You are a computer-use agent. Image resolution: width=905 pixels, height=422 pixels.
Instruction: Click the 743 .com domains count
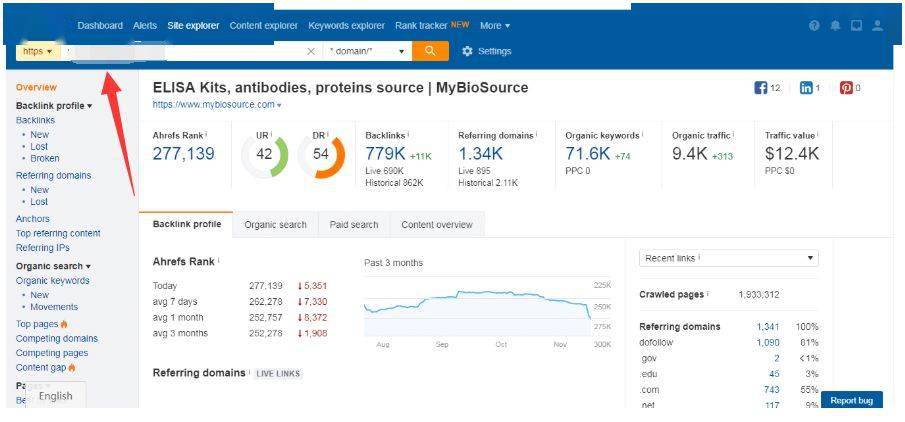point(771,390)
